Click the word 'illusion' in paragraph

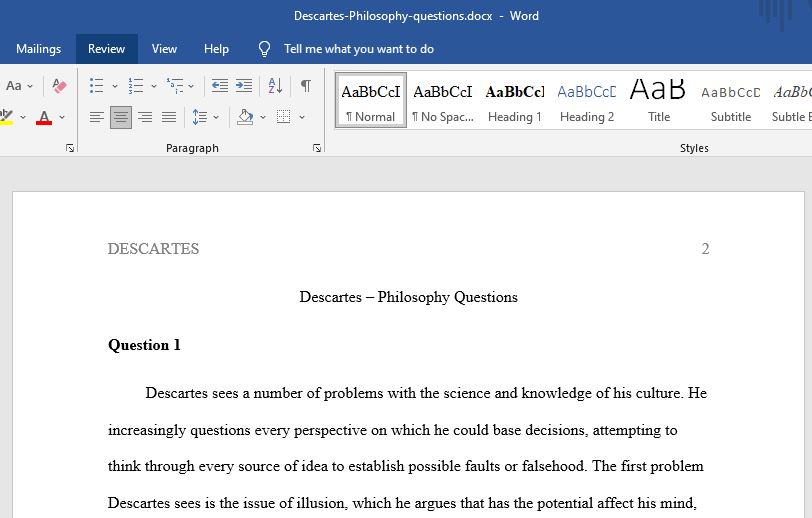pyautogui.click(x=322, y=503)
